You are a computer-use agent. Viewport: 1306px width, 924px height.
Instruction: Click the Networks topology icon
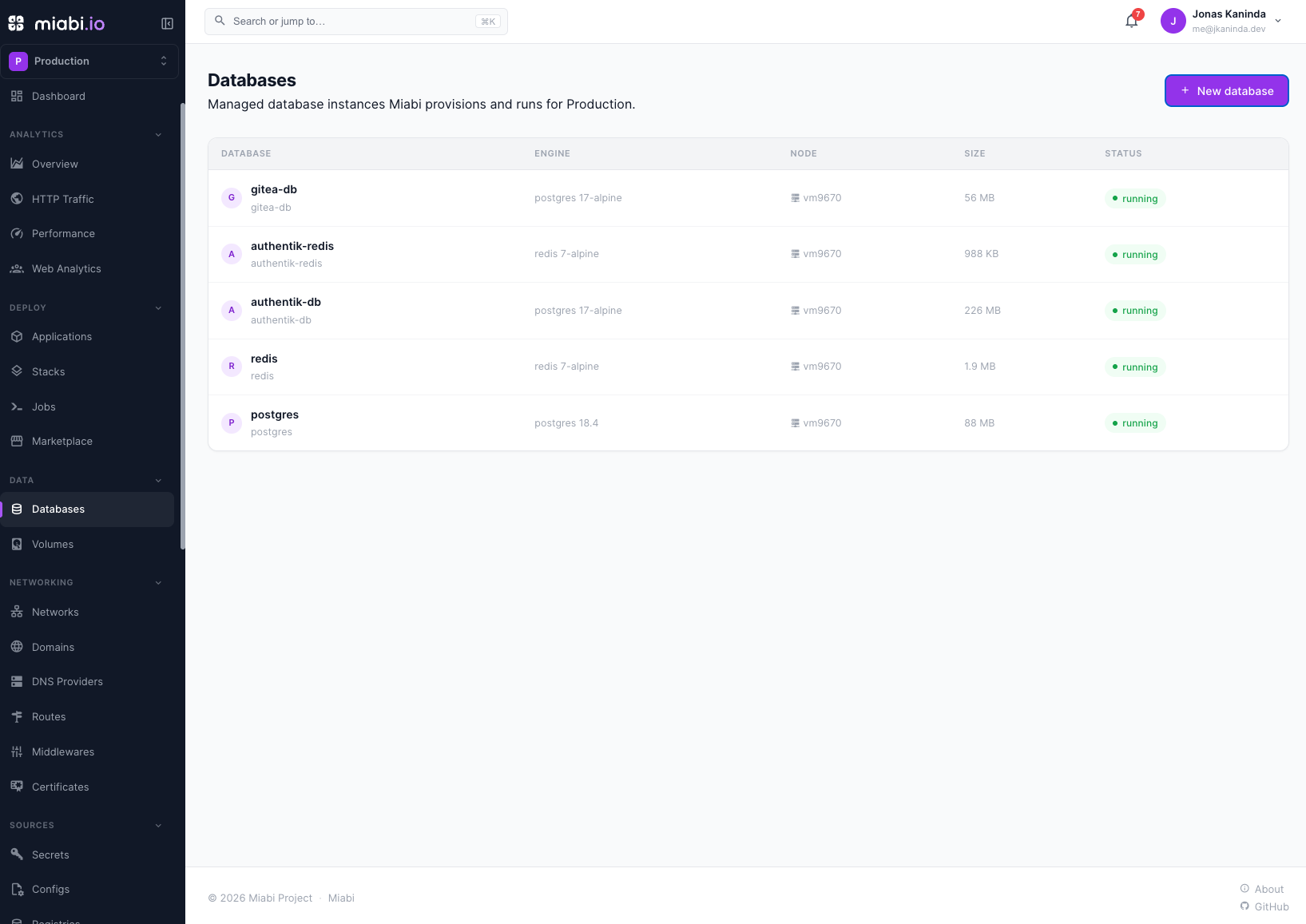pos(17,613)
